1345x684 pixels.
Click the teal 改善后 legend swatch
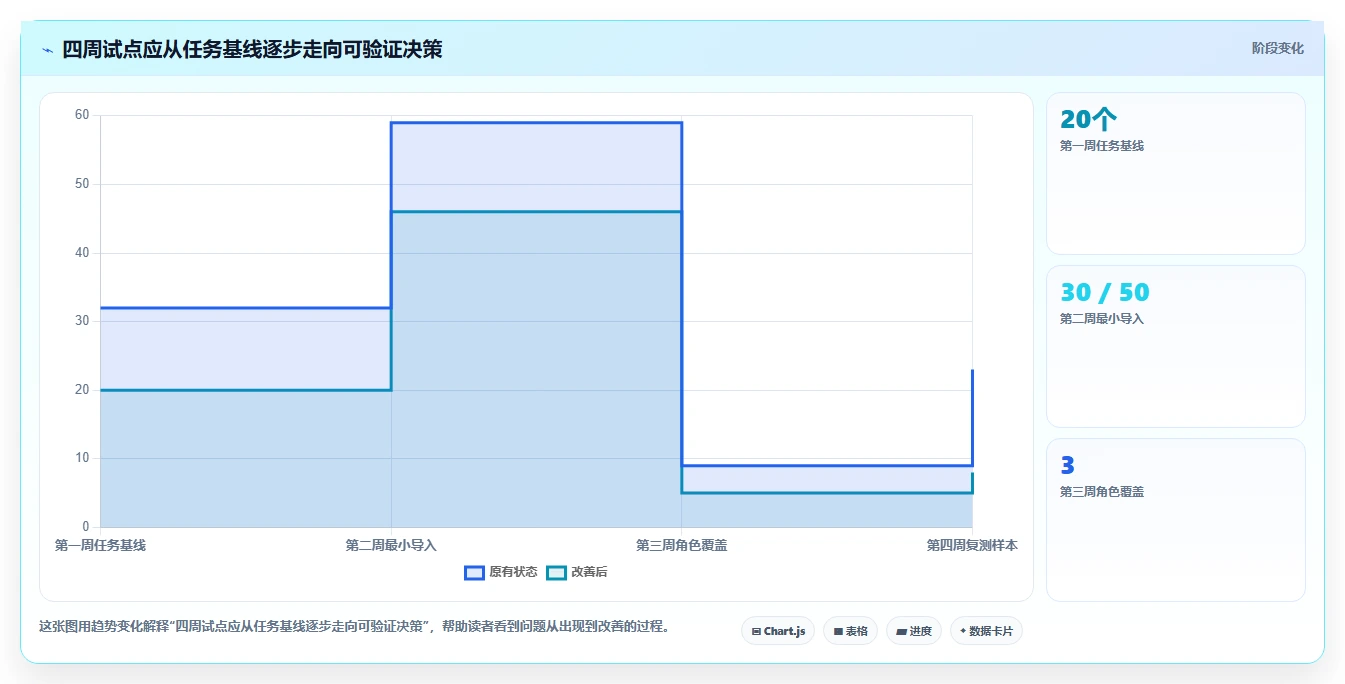pyautogui.click(x=557, y=572)
